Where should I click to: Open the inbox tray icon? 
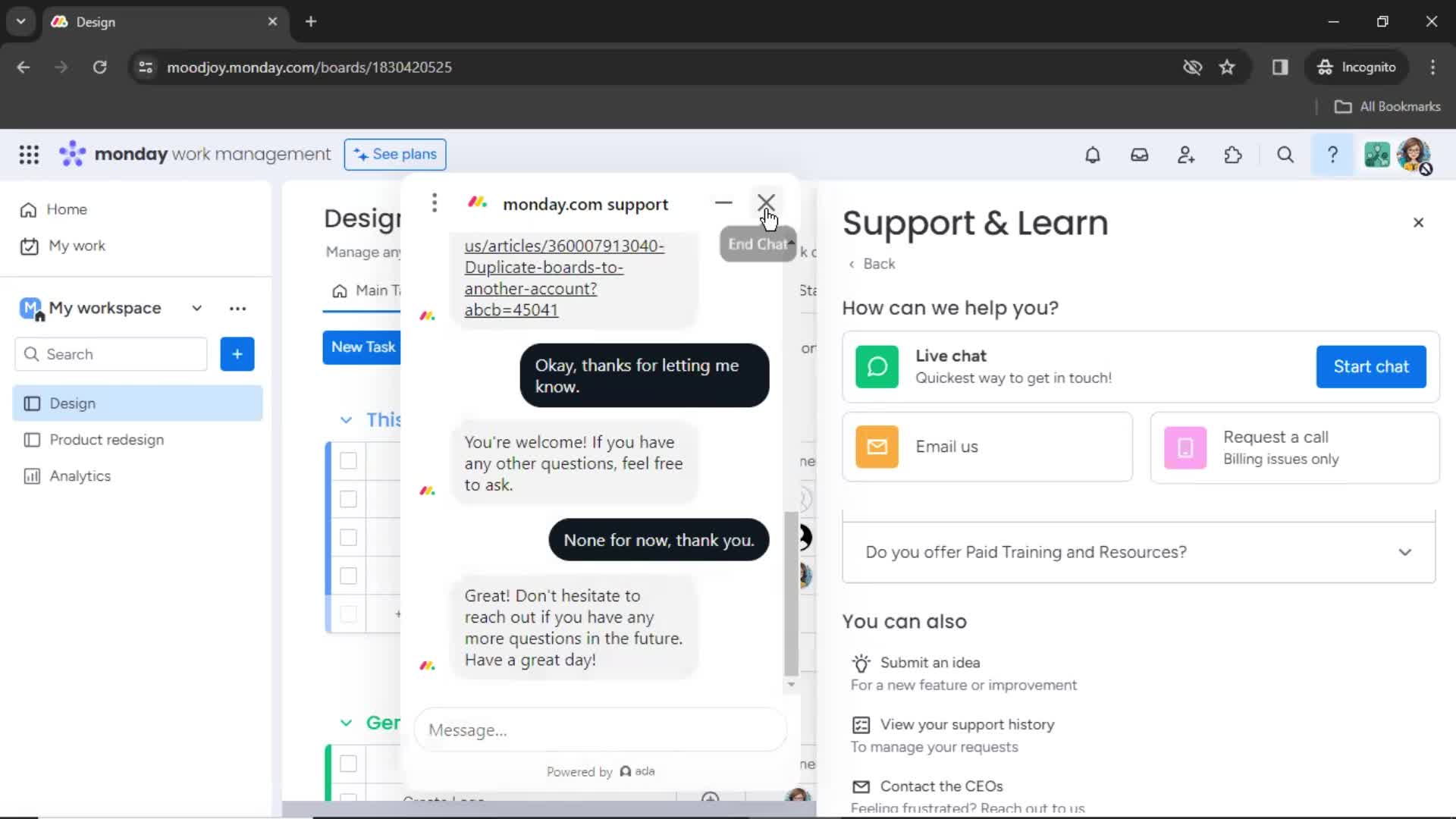point(1139,155)
